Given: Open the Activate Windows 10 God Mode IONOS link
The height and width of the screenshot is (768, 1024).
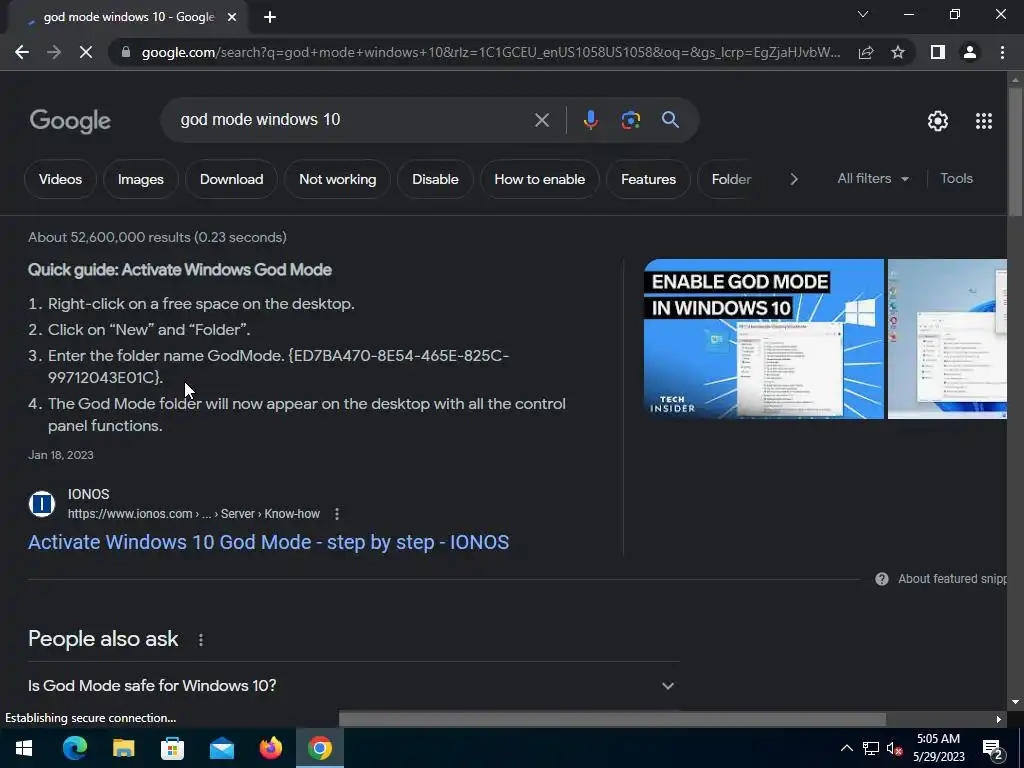Looking at the screenshot, I should click(268, 542).
